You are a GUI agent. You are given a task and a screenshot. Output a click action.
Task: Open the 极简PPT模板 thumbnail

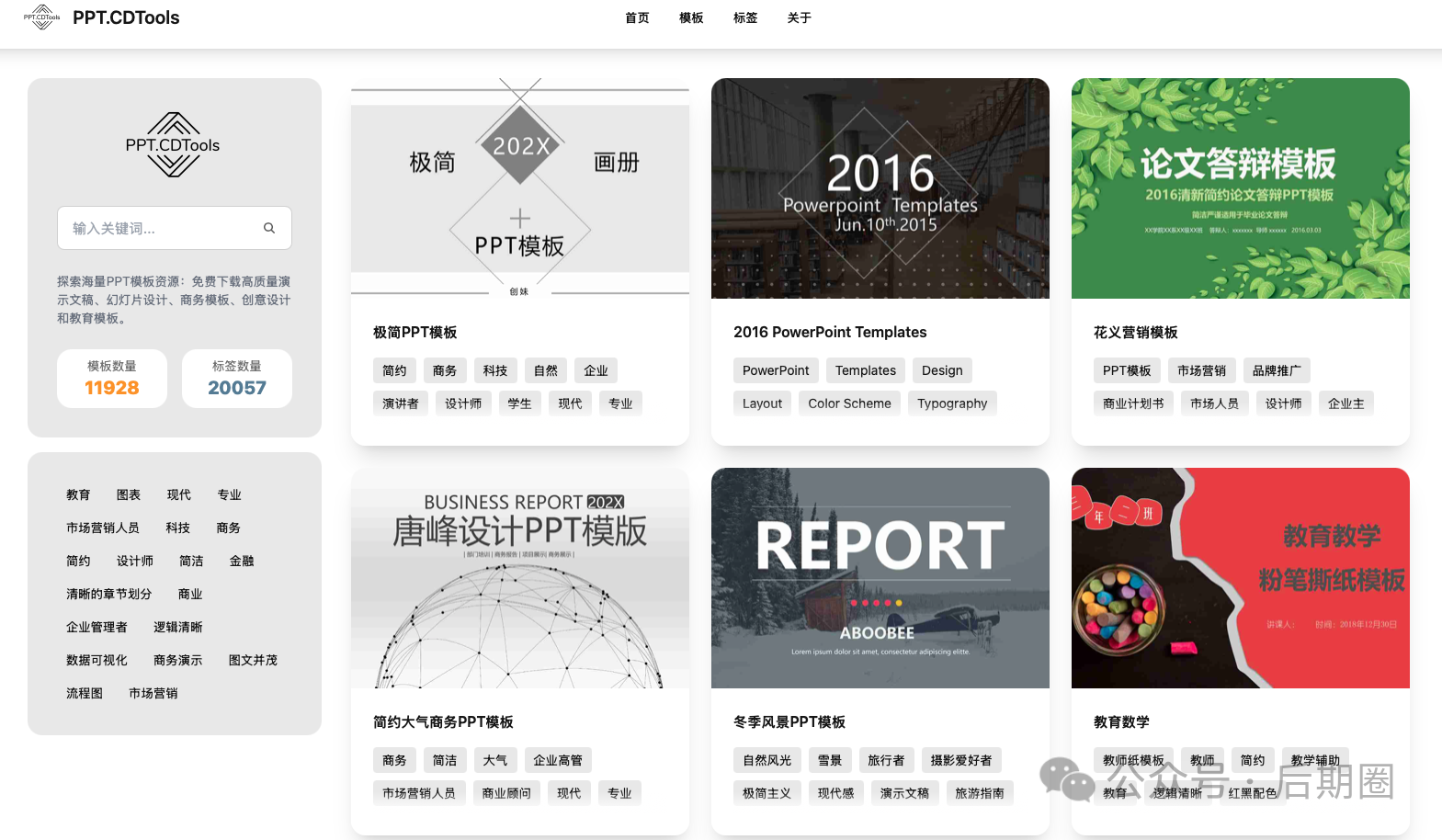pos(520,188)
